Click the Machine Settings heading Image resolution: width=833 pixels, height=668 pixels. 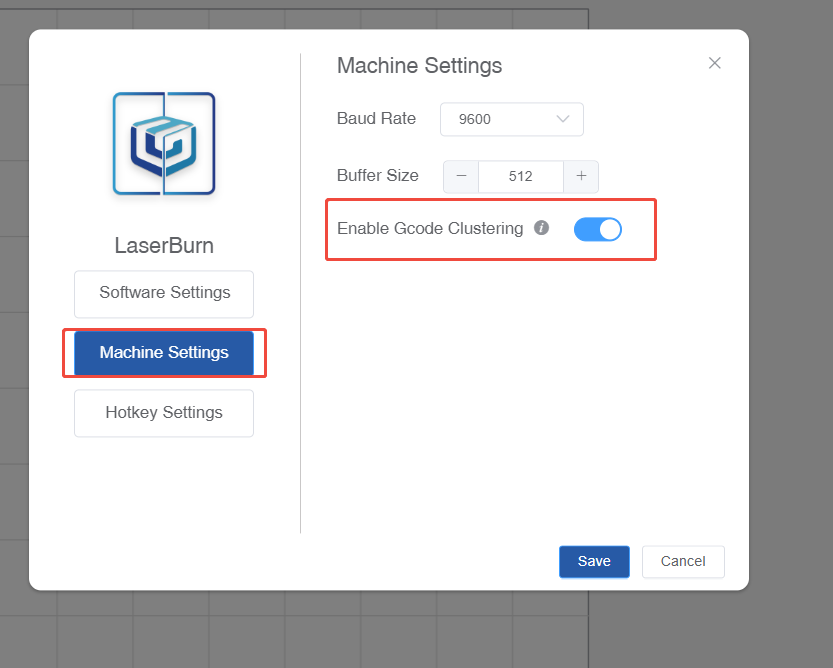point(419,65)
